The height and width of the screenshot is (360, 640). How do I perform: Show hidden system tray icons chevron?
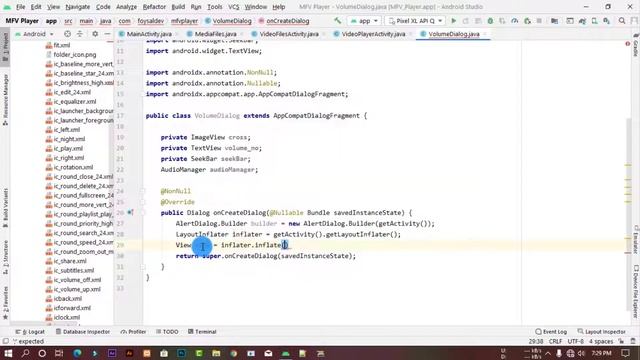click(x=548, y=353)
